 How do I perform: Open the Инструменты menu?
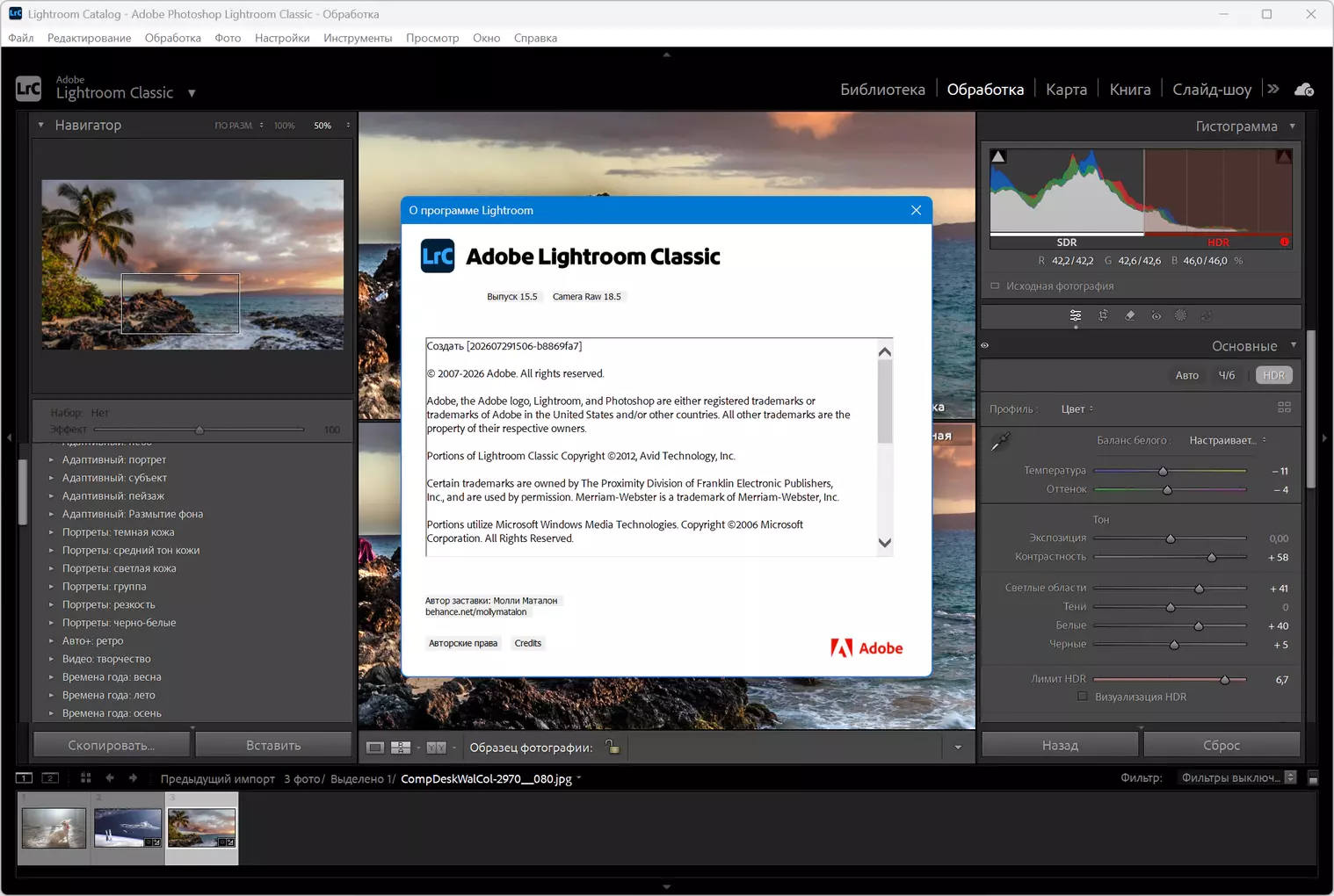[358, 38]
